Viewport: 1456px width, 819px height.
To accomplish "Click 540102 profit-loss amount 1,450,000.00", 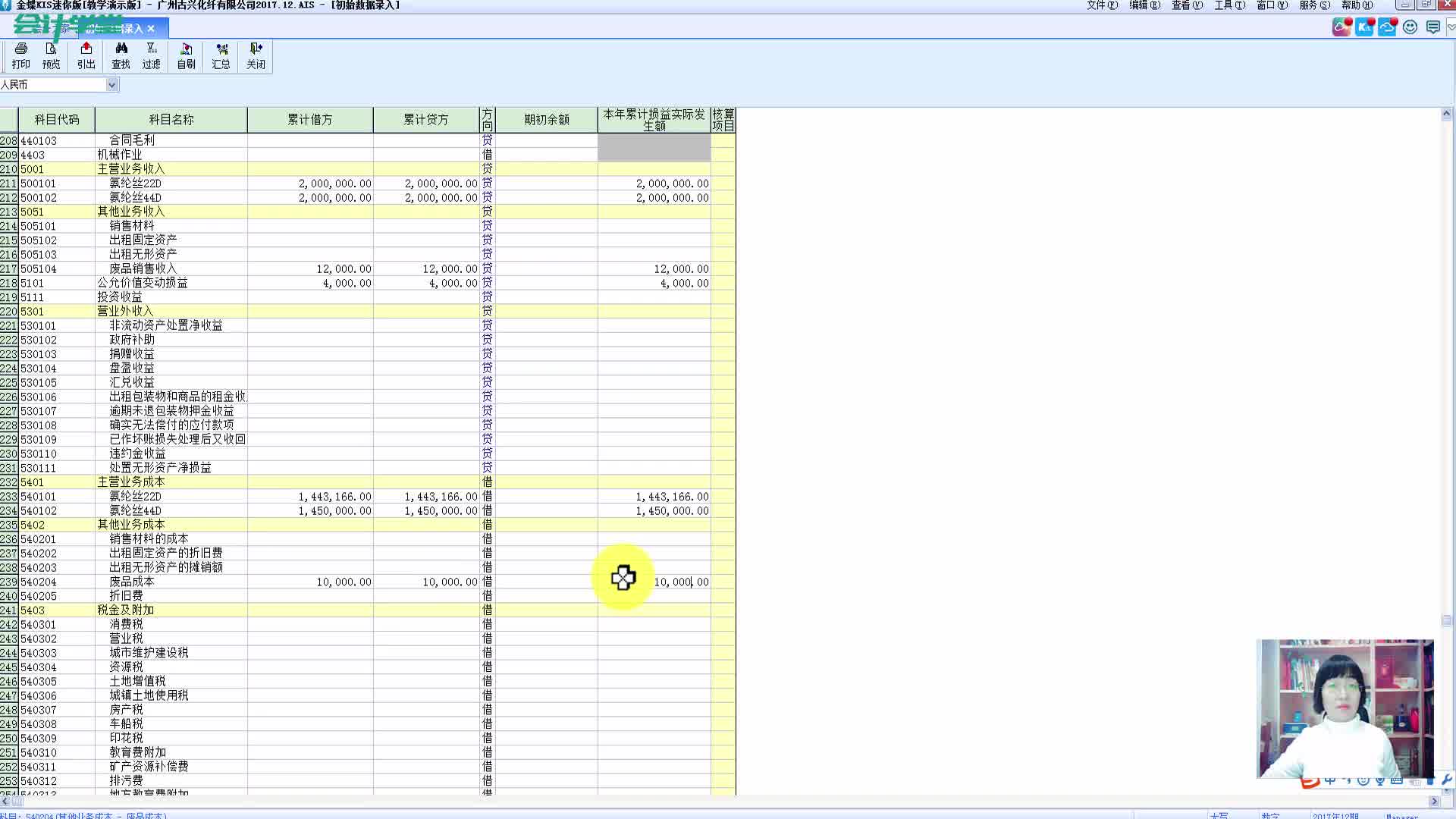I will click(673, 511).
